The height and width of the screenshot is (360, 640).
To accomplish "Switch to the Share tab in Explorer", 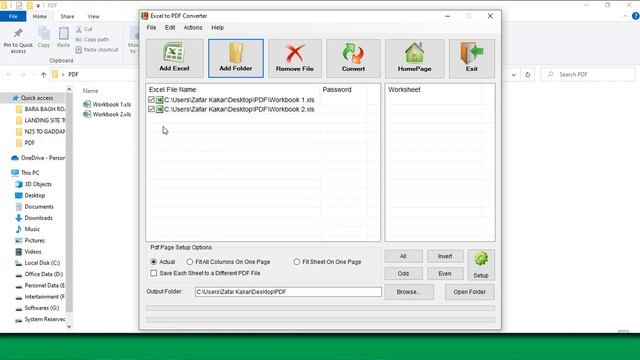I will 67,16.
